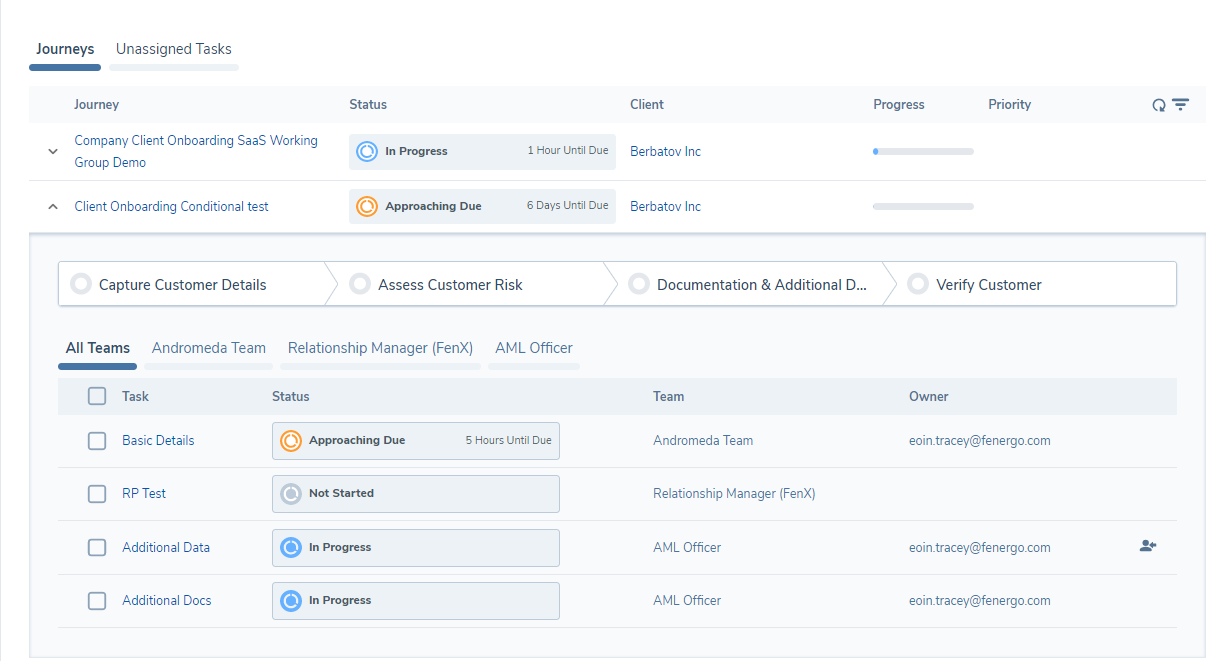1208x661 pixels.
Task: Click the Berbatov Inc client link in first row
Action: [665, 152]
